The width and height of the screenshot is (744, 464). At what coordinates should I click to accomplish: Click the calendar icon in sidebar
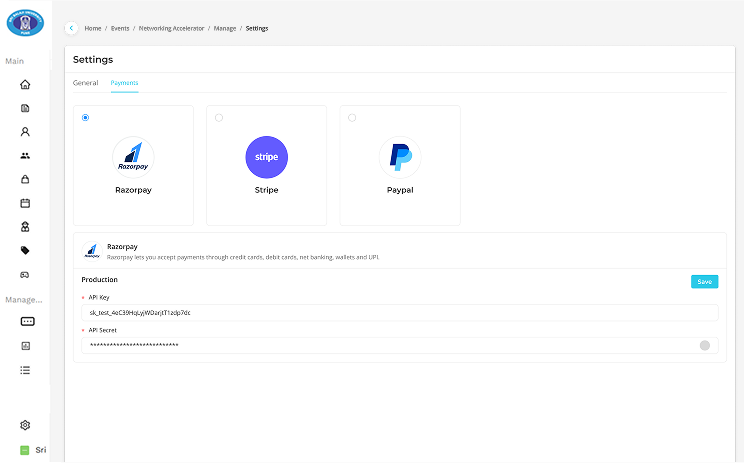[x=26, y=203]
